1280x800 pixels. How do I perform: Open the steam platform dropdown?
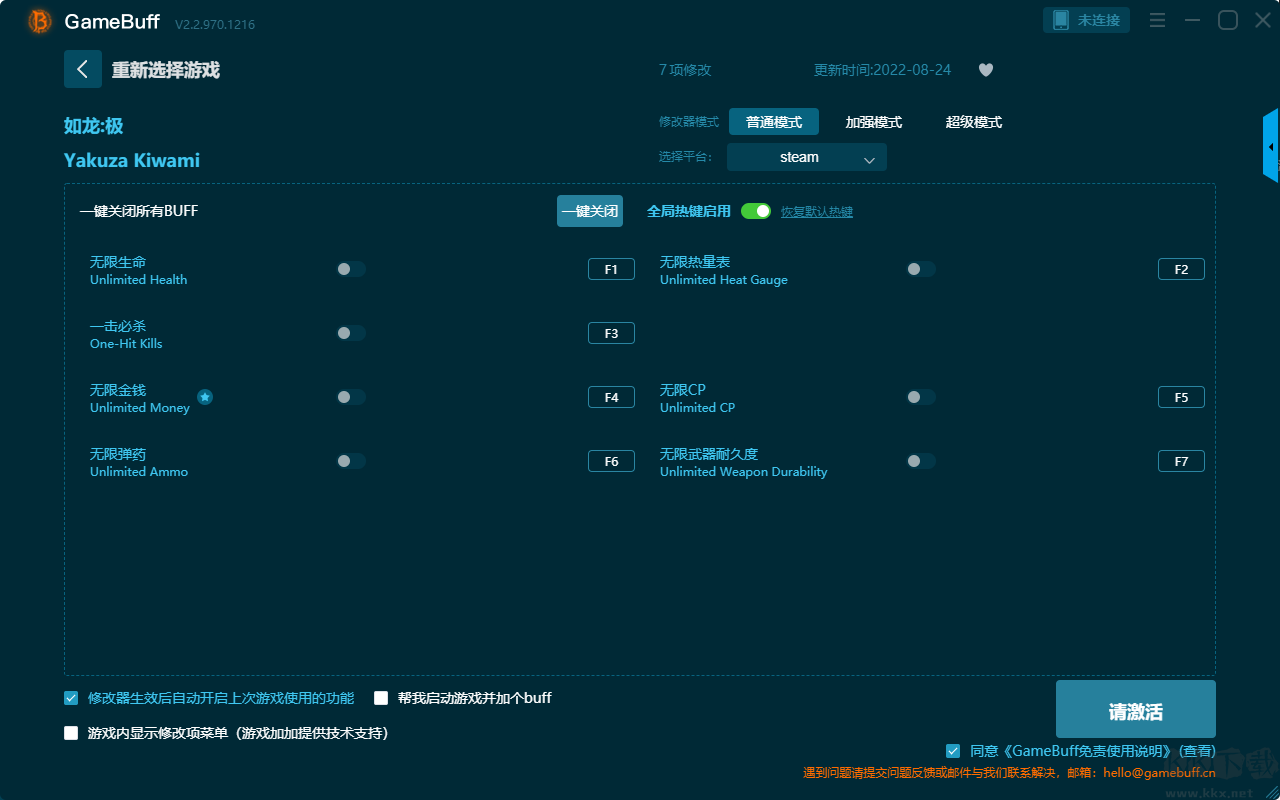pyautogui.click(x=807, y=157)
